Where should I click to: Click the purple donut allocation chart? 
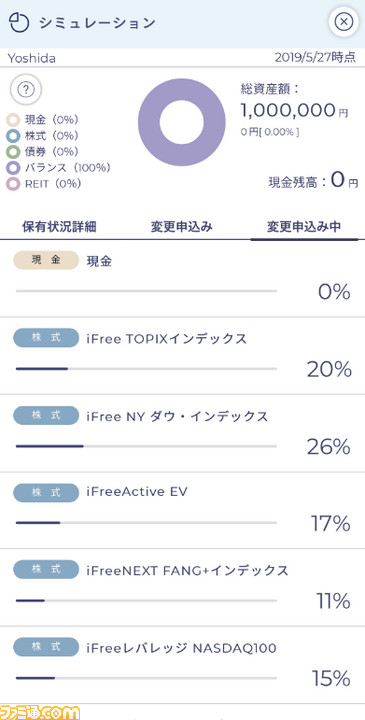pyautogui.click(x=182, y=122)
